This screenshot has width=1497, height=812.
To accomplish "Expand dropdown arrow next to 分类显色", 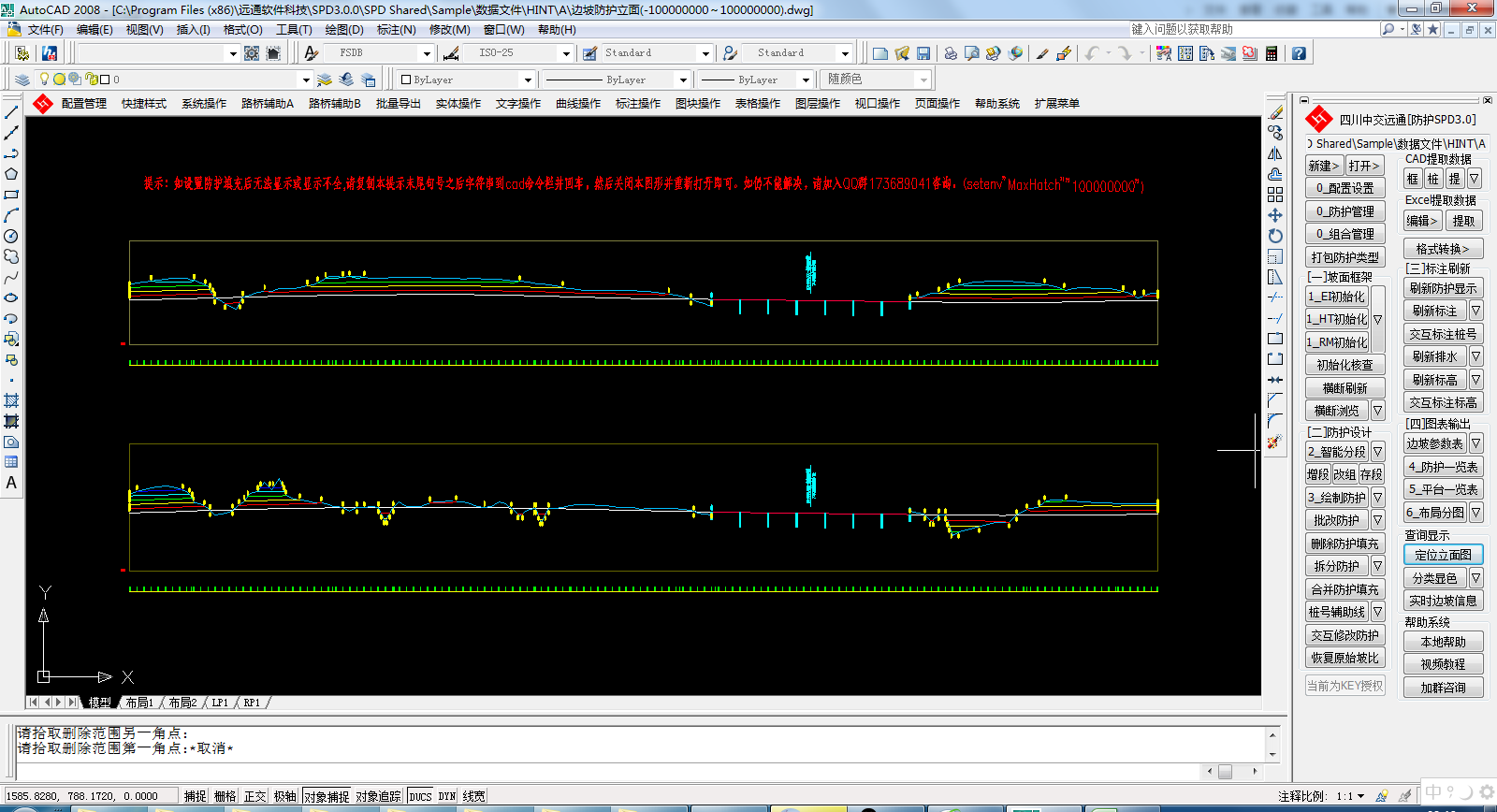I will click(1475, 578).
